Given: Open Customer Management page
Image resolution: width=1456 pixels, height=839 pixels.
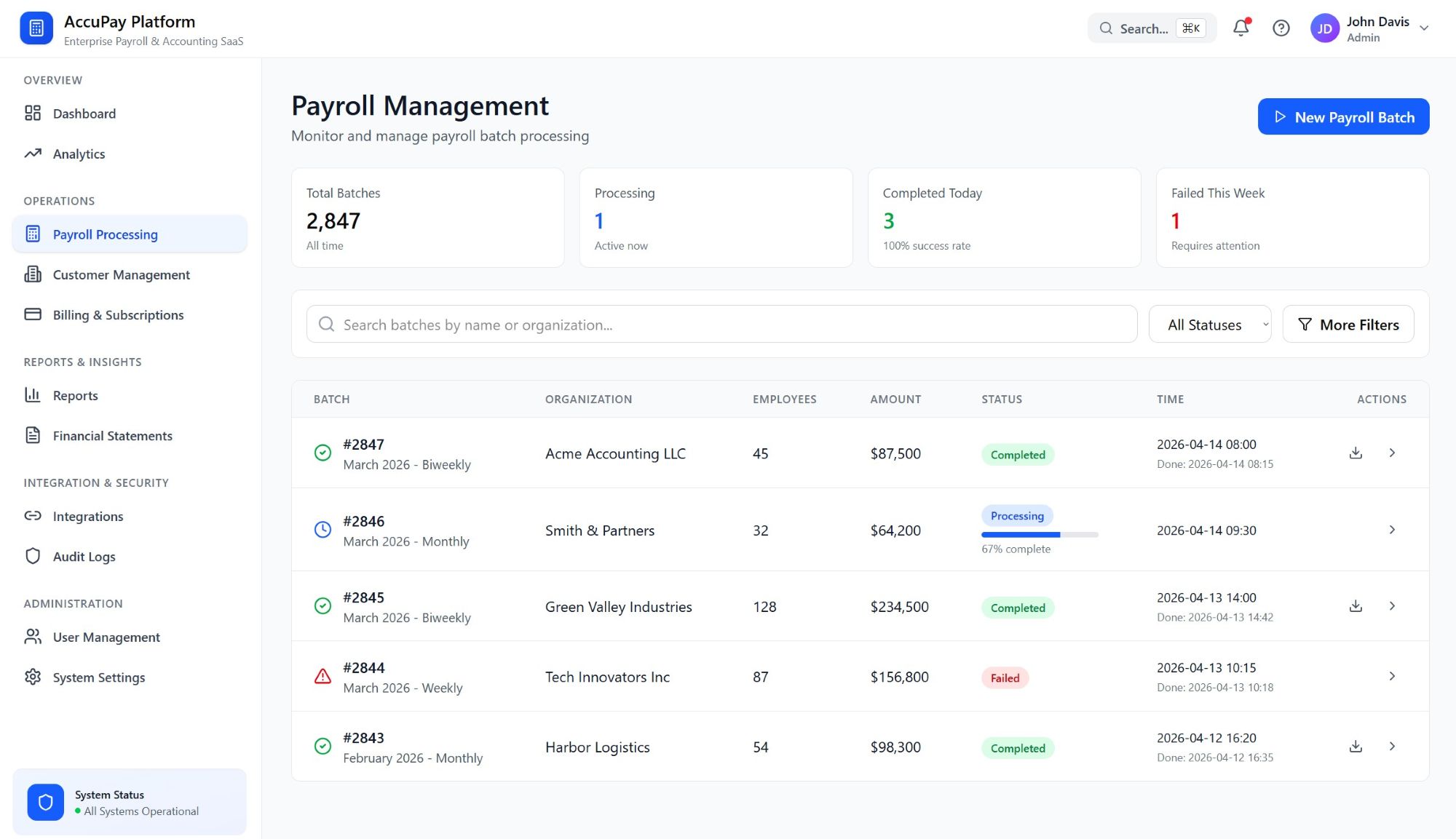Looking at the screenshot, I should [x=130, y=274].
